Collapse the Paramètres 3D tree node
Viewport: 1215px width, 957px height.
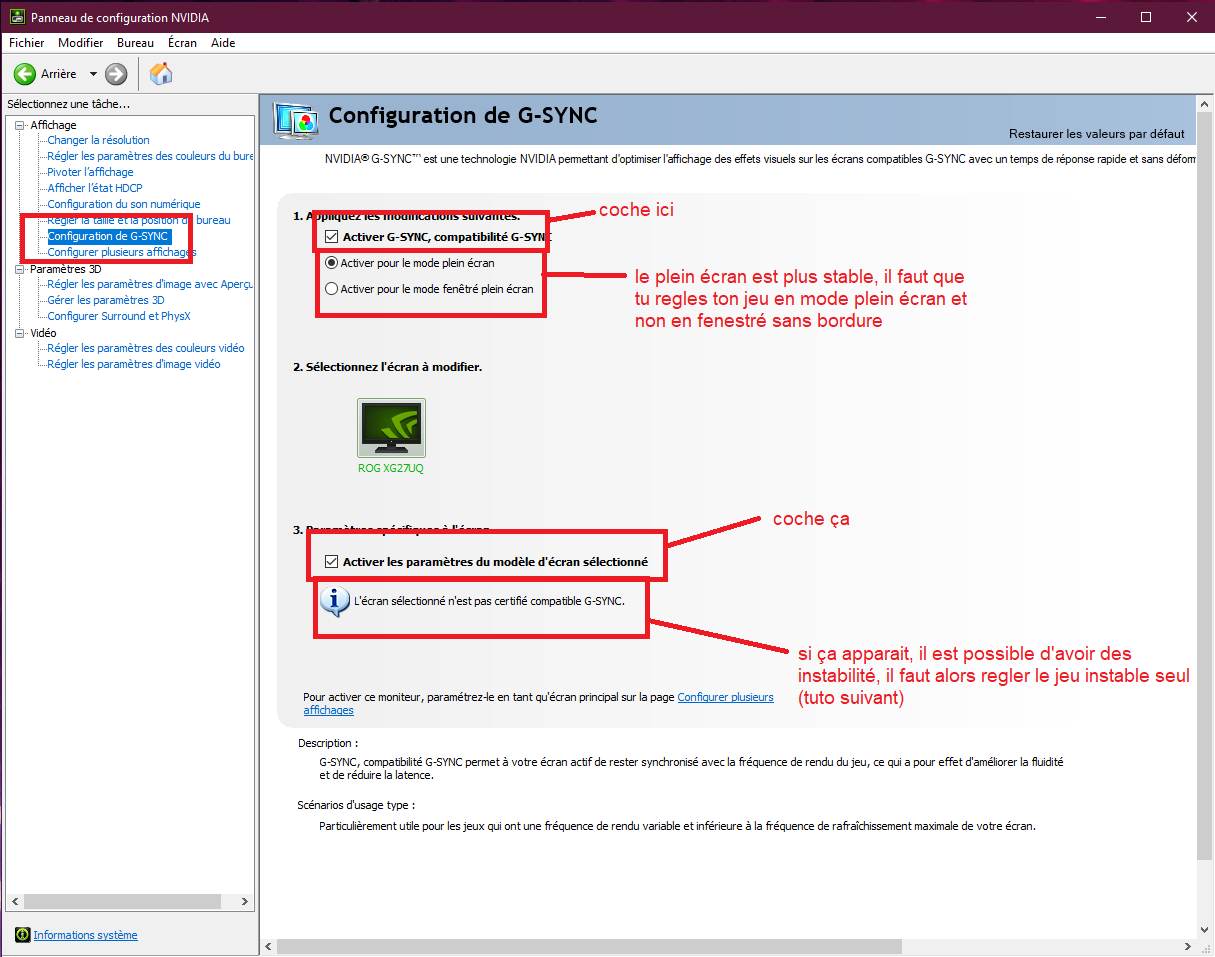(x=20, y=269)
